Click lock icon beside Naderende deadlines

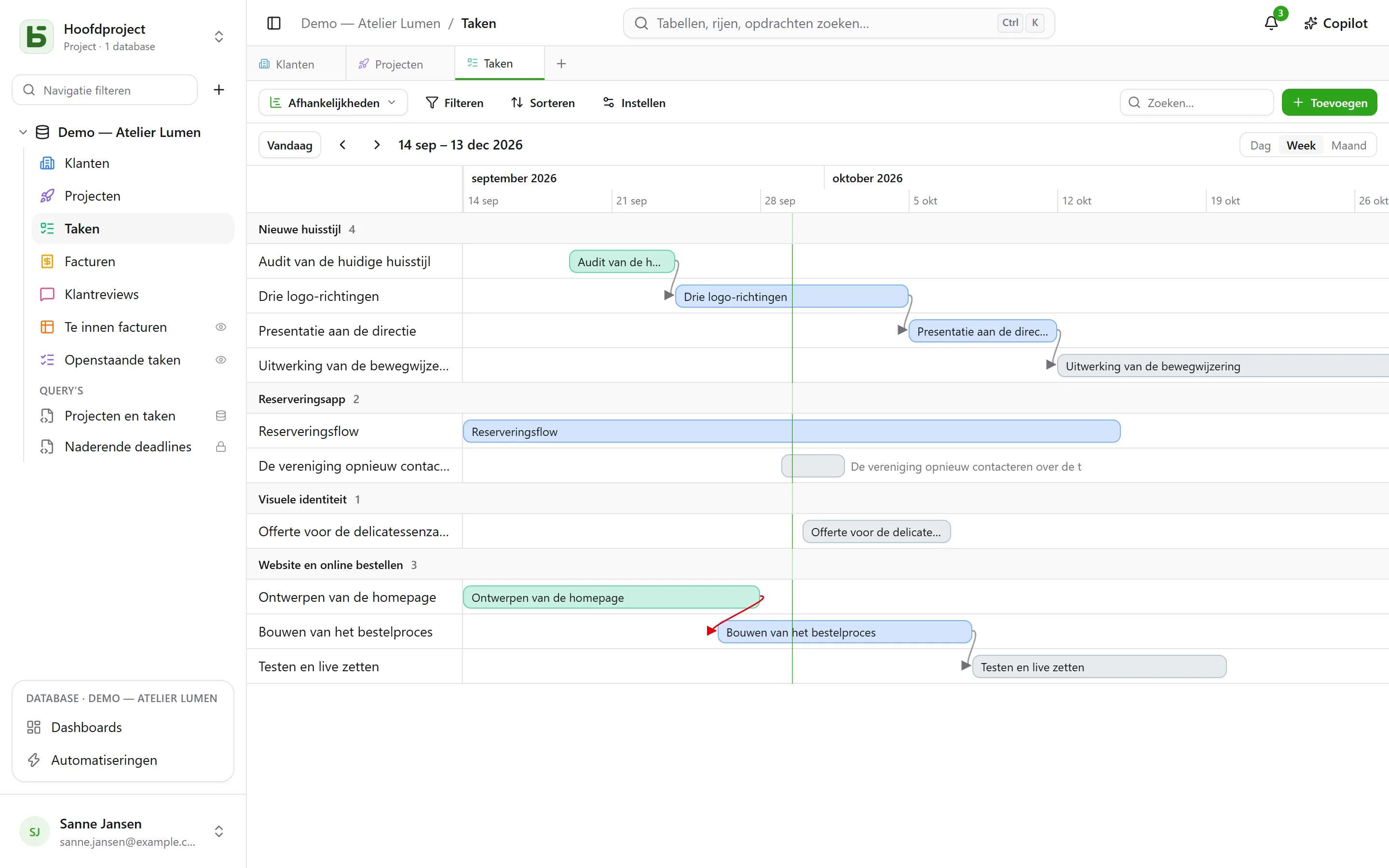coord(220,447)
